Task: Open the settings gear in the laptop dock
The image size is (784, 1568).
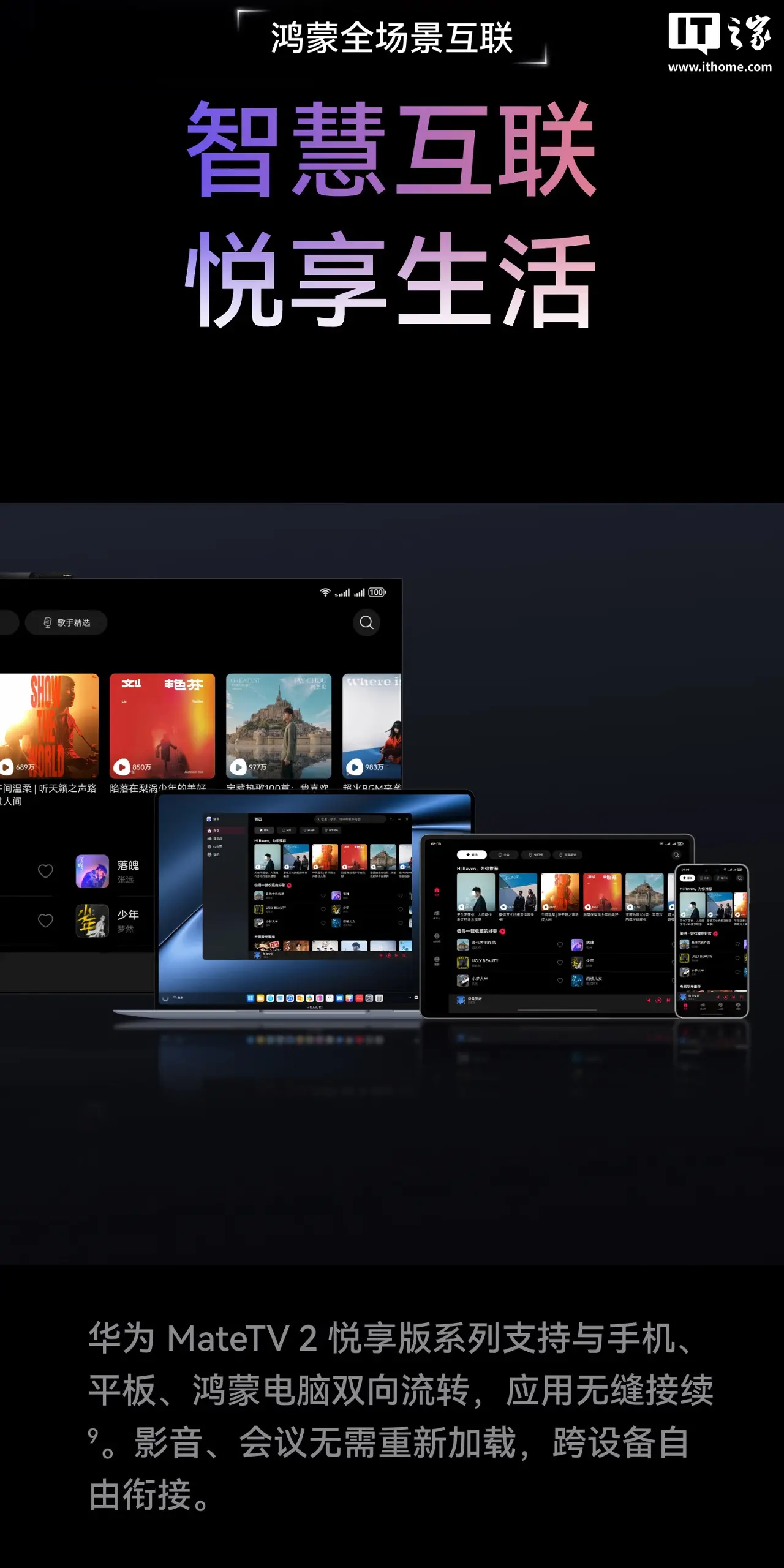Action: [x=369, y=998]
